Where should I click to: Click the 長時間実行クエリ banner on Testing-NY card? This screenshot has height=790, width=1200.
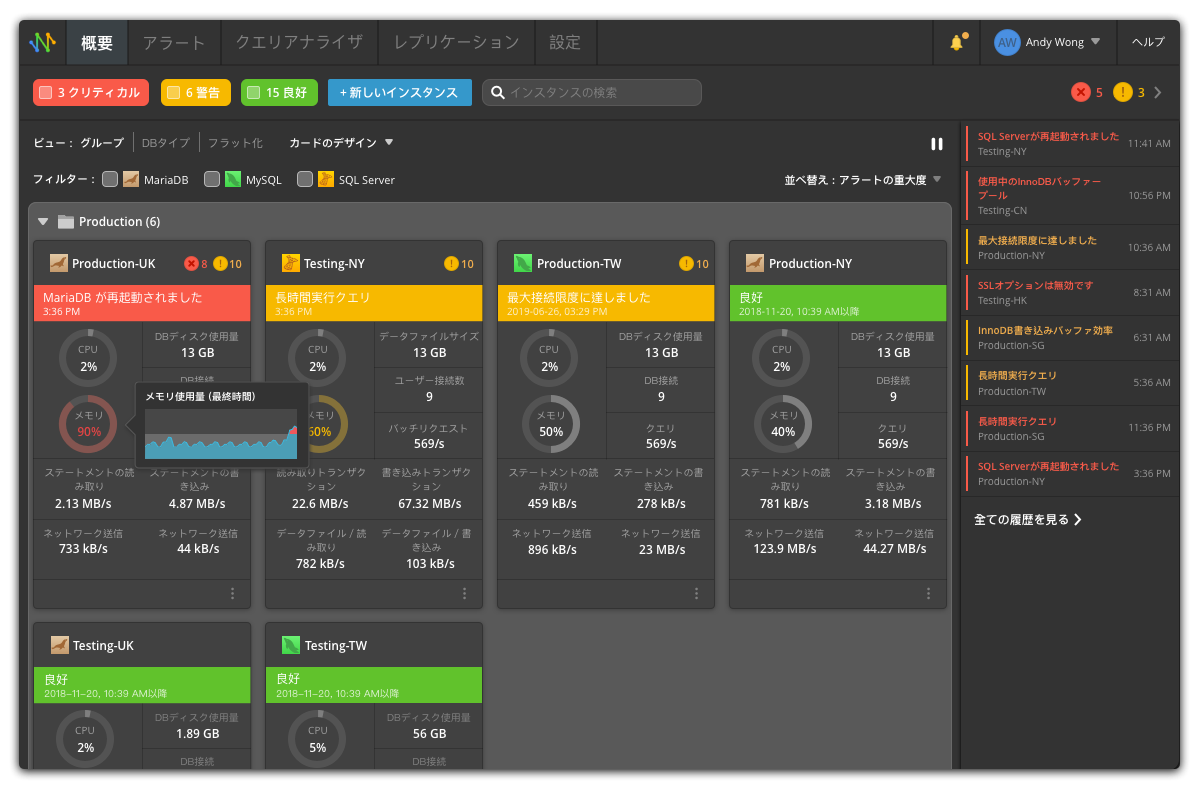[x=374, y=303]
